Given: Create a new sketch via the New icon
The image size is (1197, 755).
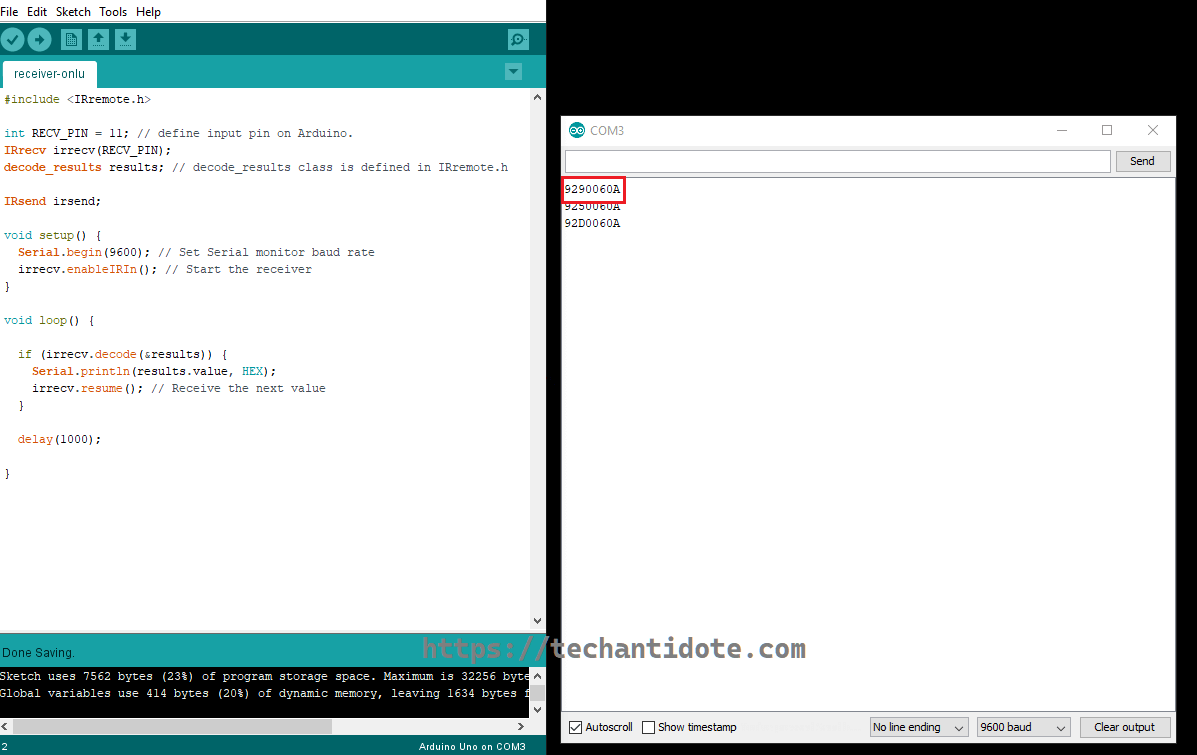Looking at the screenshot, I should [x=70, y=39].
